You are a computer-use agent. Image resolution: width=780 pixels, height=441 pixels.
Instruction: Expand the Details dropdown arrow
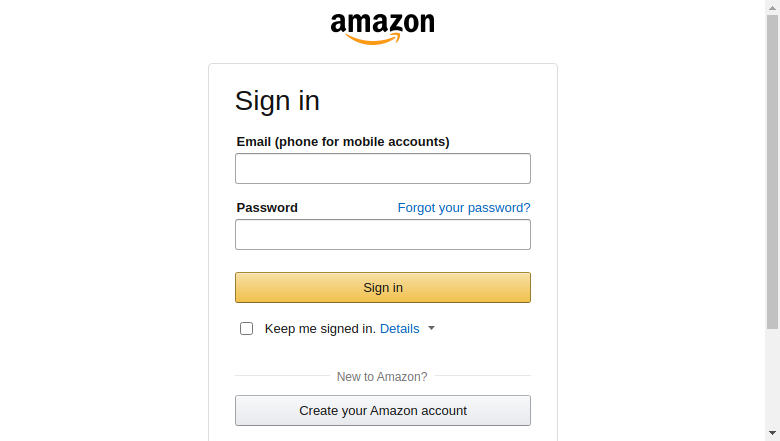tap(431, 328)
